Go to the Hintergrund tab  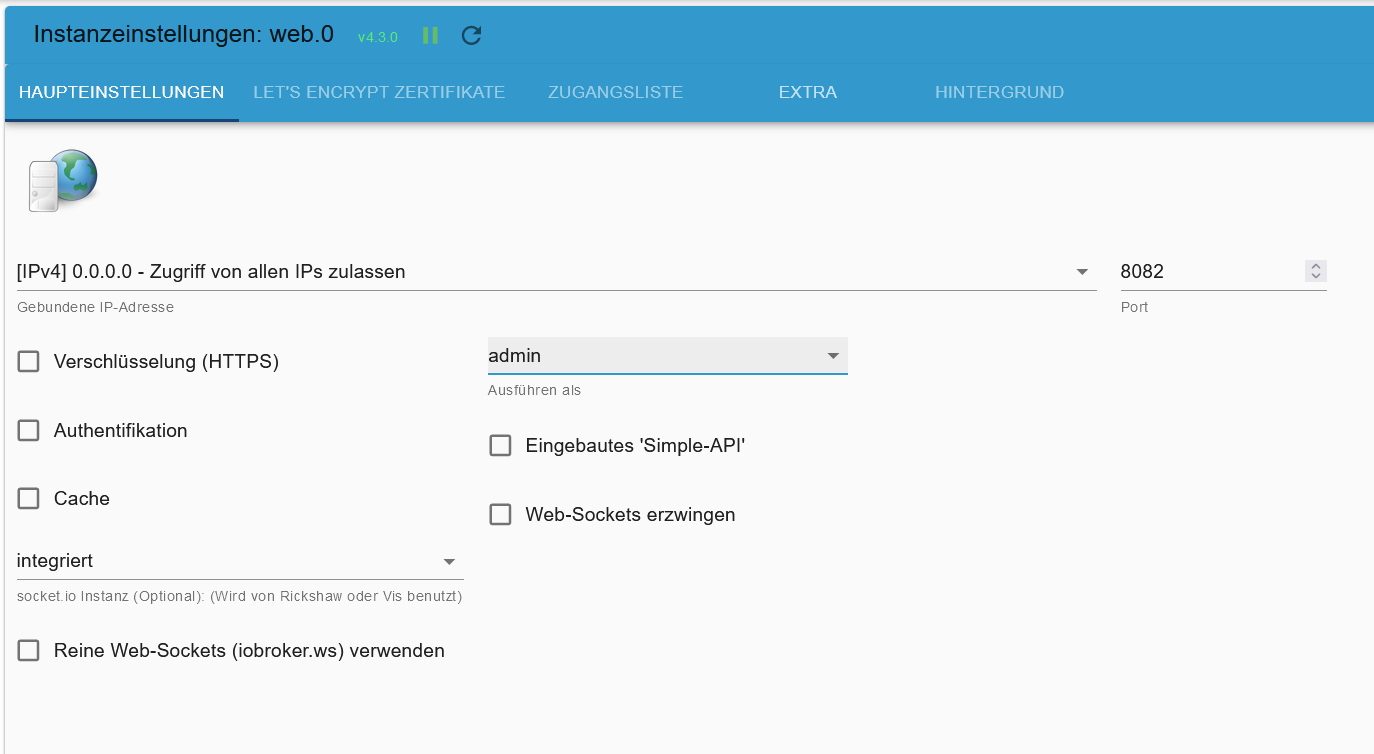pos(999,93)
